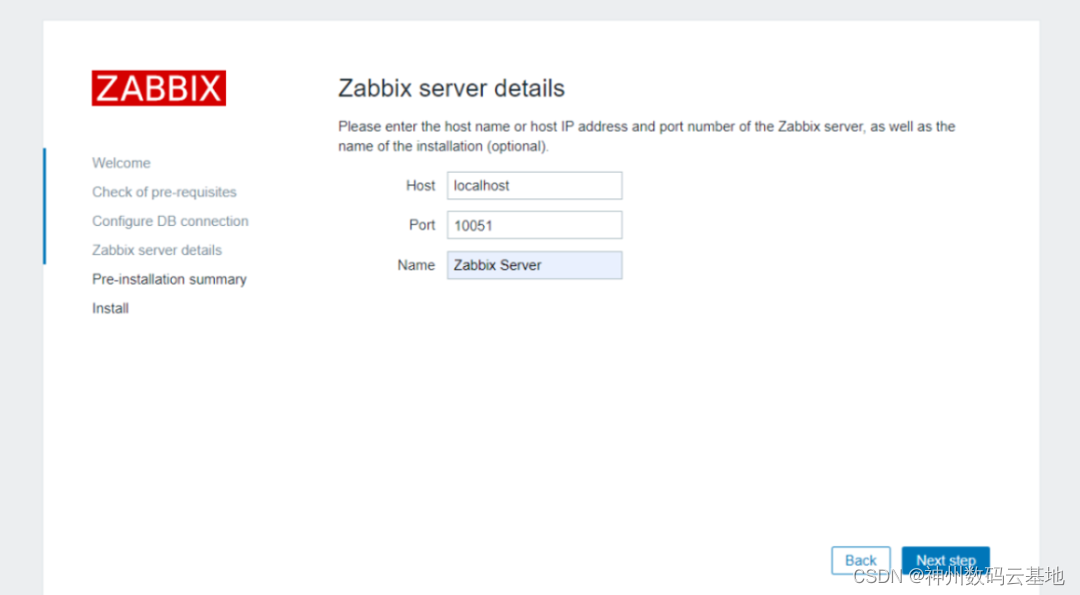Click the ZABBIX logo
Screen dimensions: 1080x595
(158, 88)
